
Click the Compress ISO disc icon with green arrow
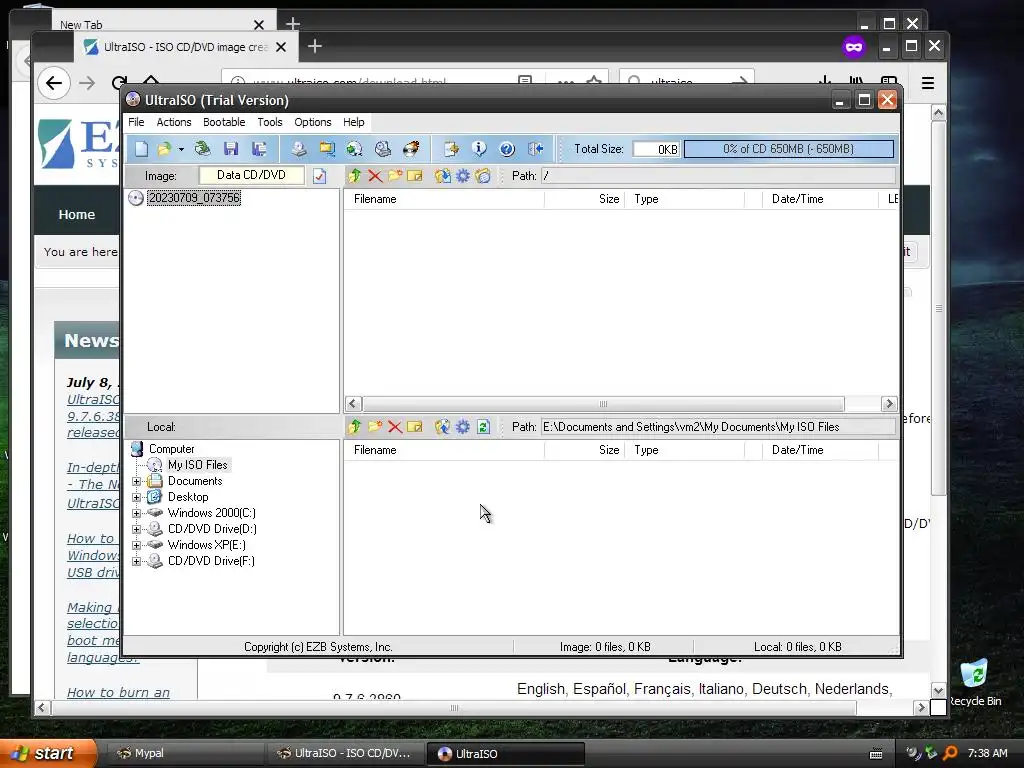pyautogui.click(x=355, y=149)
